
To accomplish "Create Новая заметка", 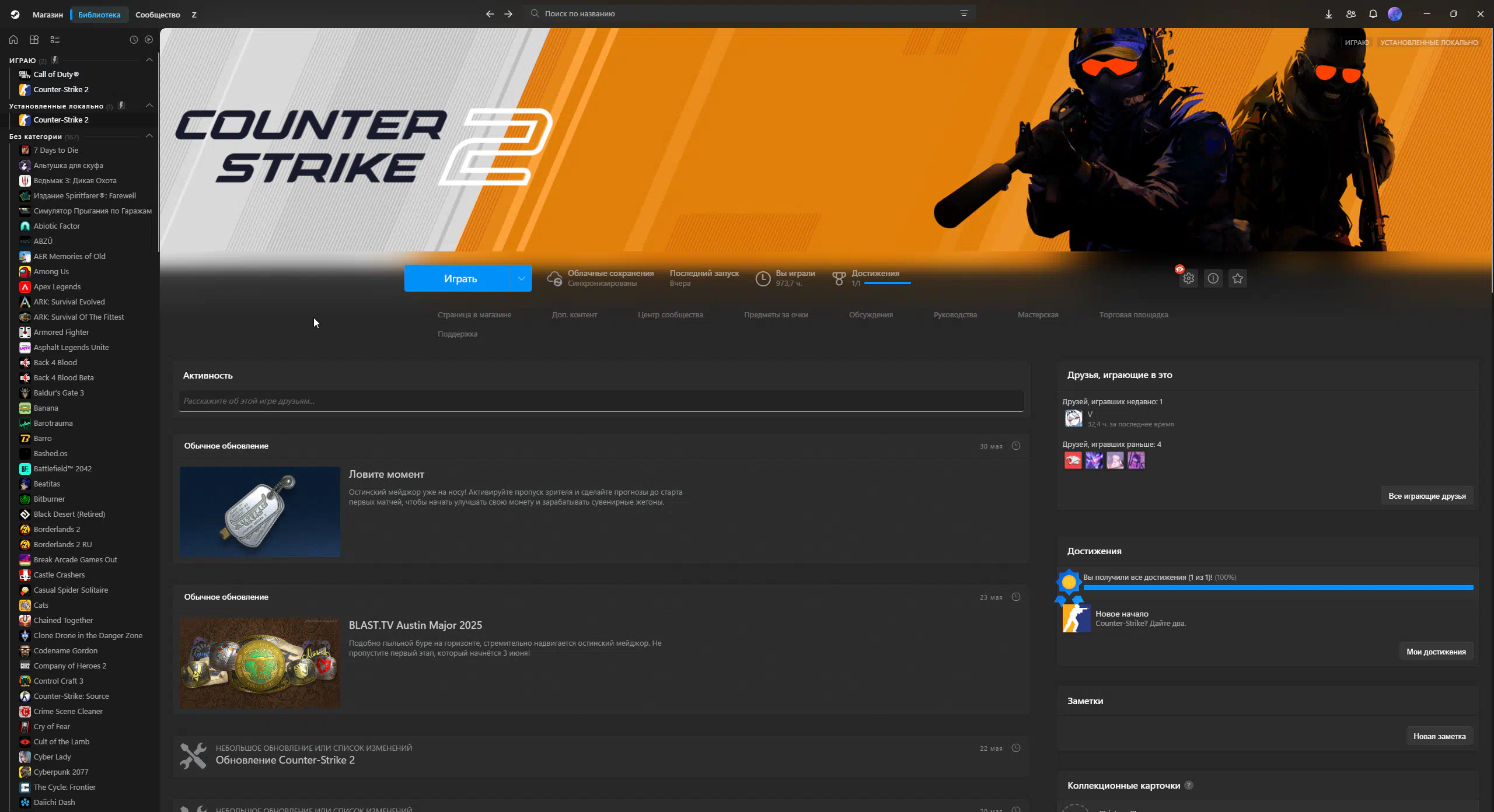I will coord(1439,736).
